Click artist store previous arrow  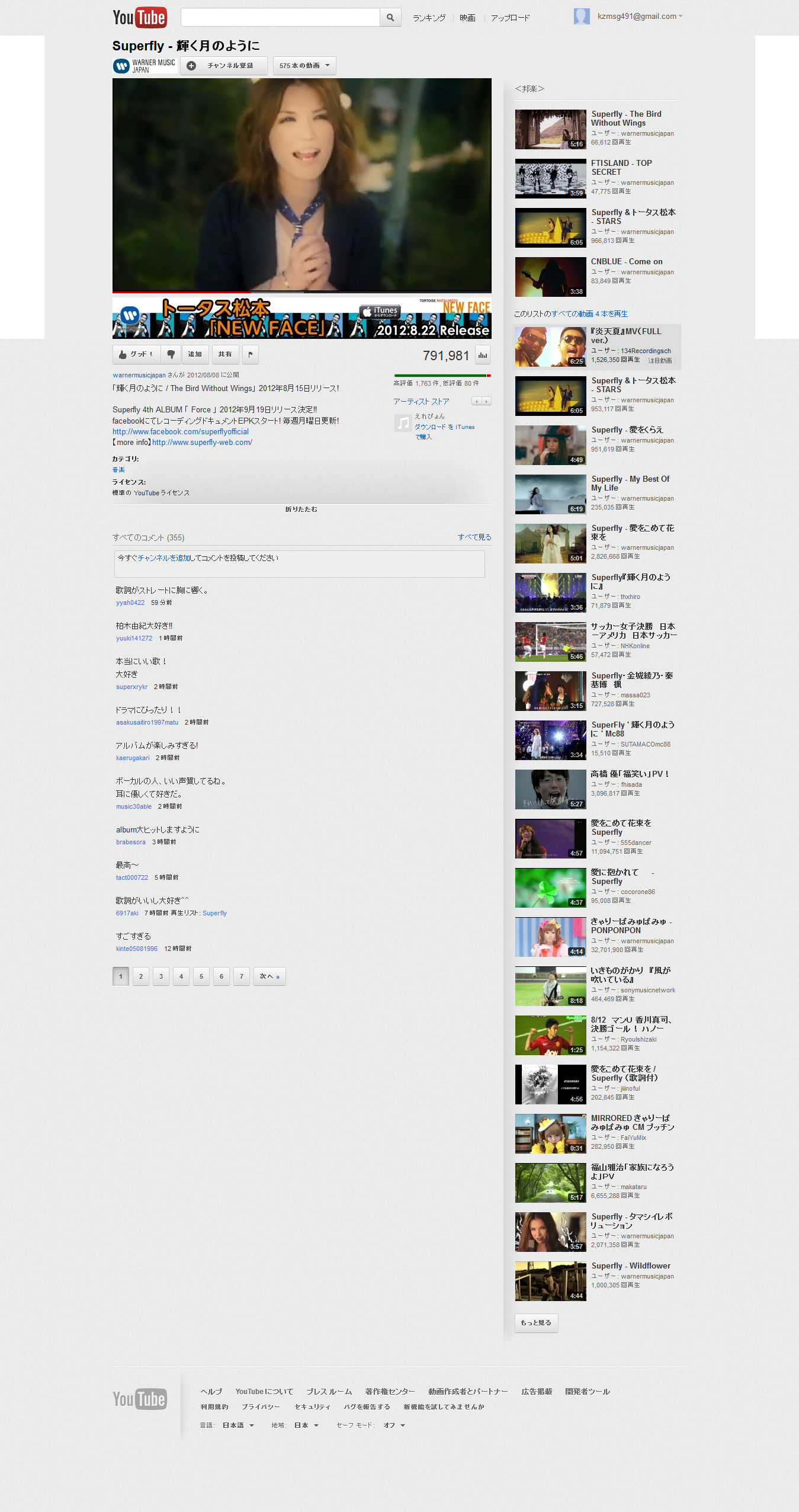[x=477, y=401]
